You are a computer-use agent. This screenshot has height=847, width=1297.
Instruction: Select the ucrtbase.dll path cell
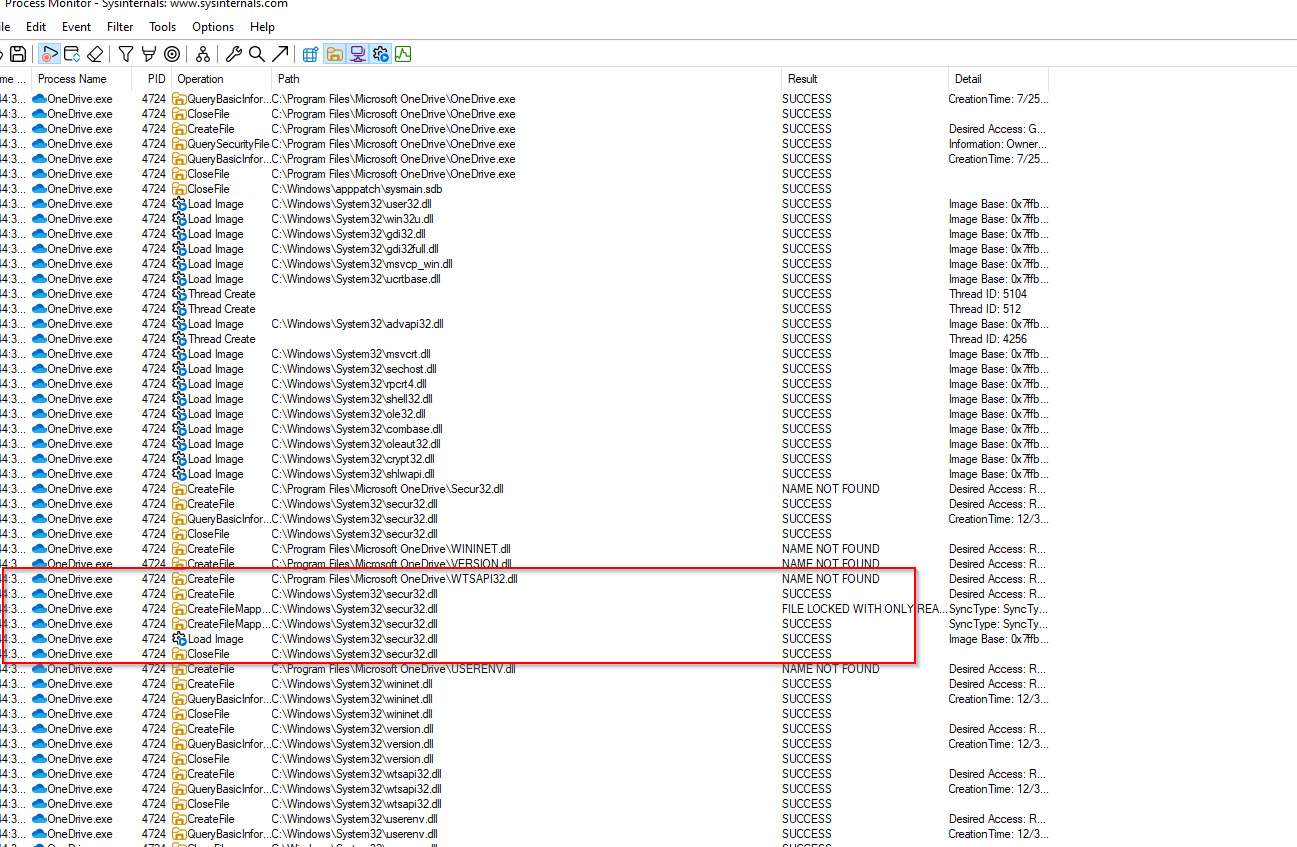coord(356,279)
